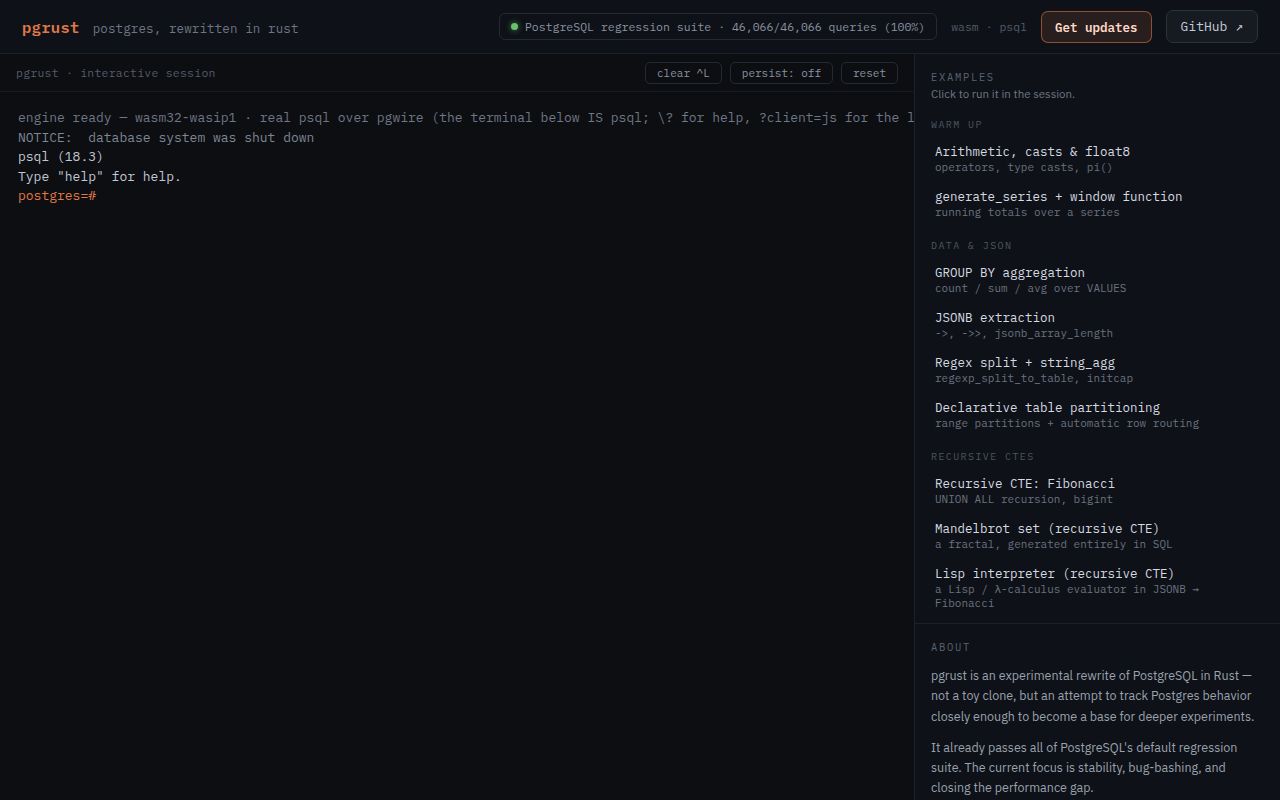Click 'running totals over a series' description
The width and height of the screenshot is (1280, 800).
(x=1027, y=213)
